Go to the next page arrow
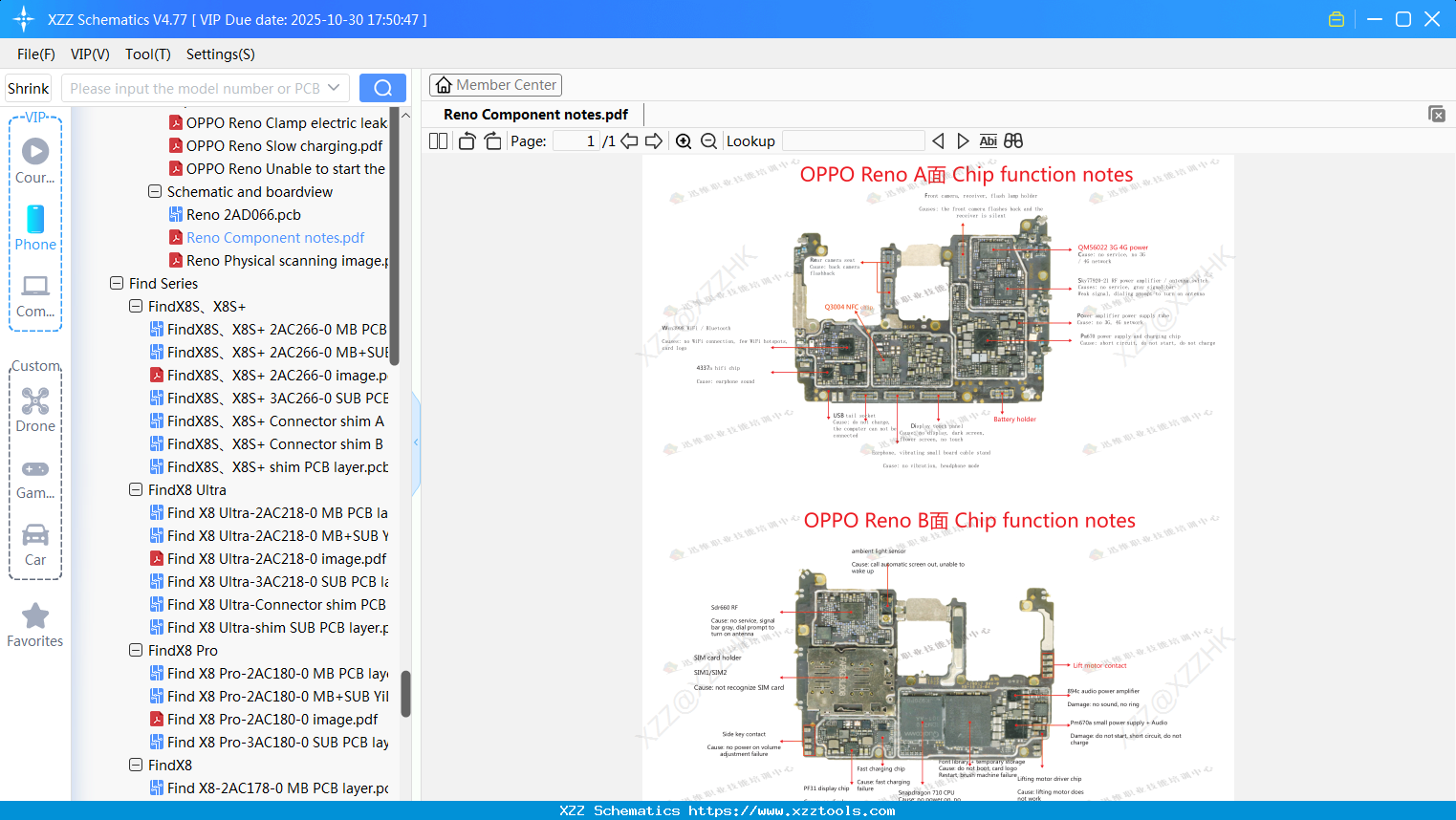Screen dimensions: 1456x820 [x=654, y=140]
